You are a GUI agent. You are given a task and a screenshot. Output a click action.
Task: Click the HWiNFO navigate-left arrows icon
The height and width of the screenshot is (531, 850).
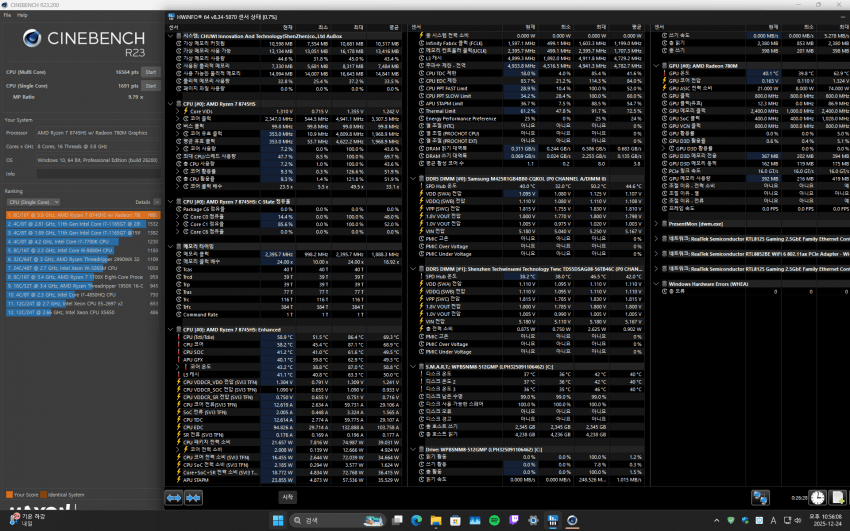pyautogui.click(x=173, y=496)
